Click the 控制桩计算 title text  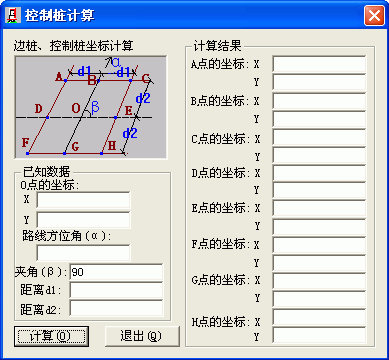click(60, 15)
